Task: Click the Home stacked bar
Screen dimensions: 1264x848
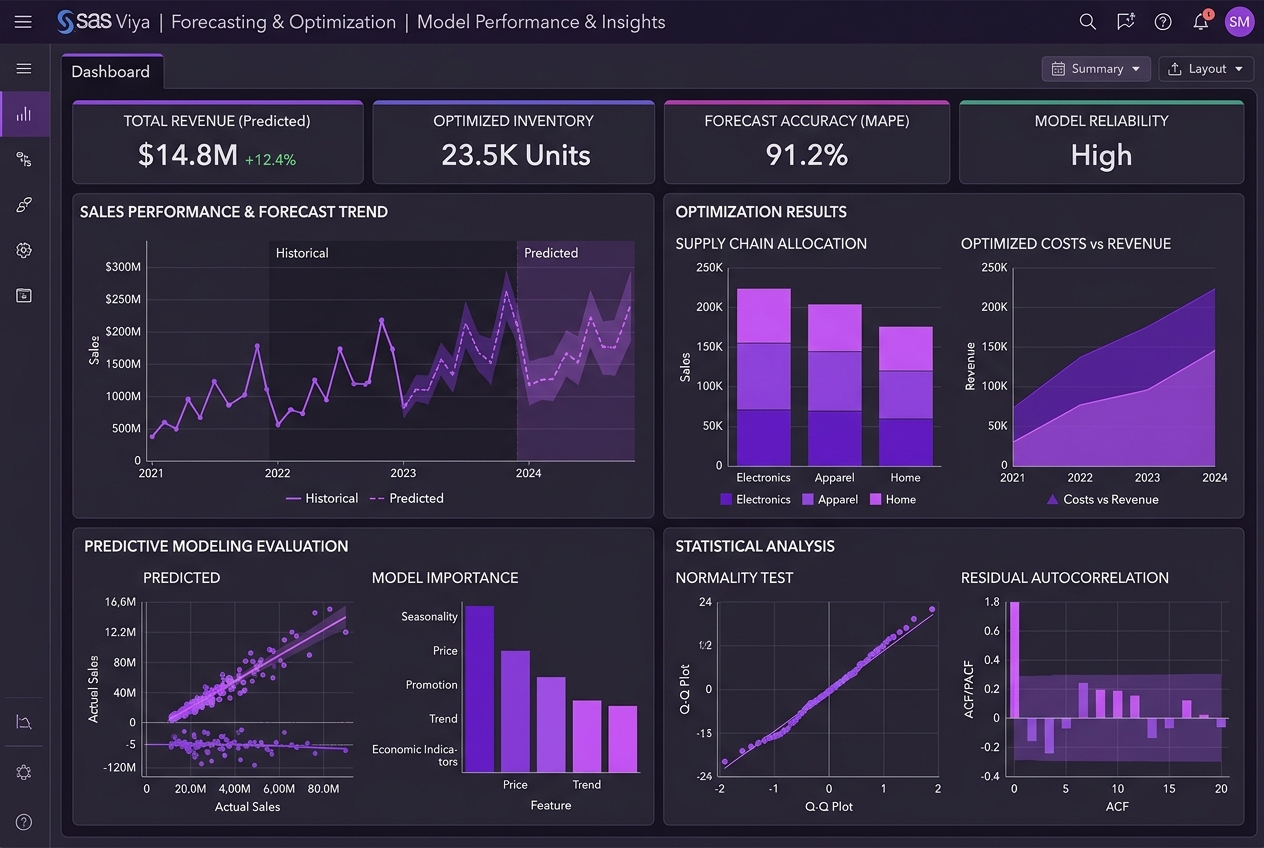Action: pos(905,396)
